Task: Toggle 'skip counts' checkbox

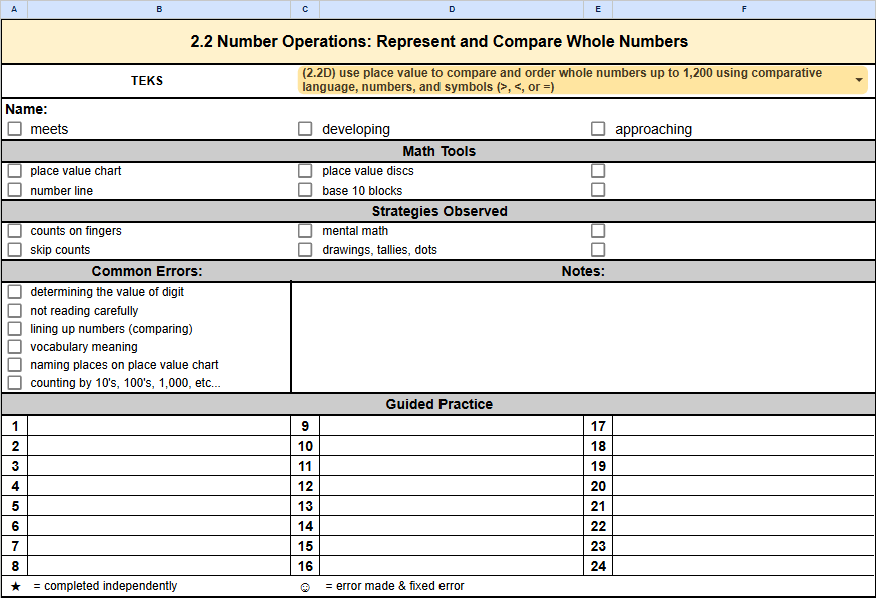Action: click(x=15, y=249)
